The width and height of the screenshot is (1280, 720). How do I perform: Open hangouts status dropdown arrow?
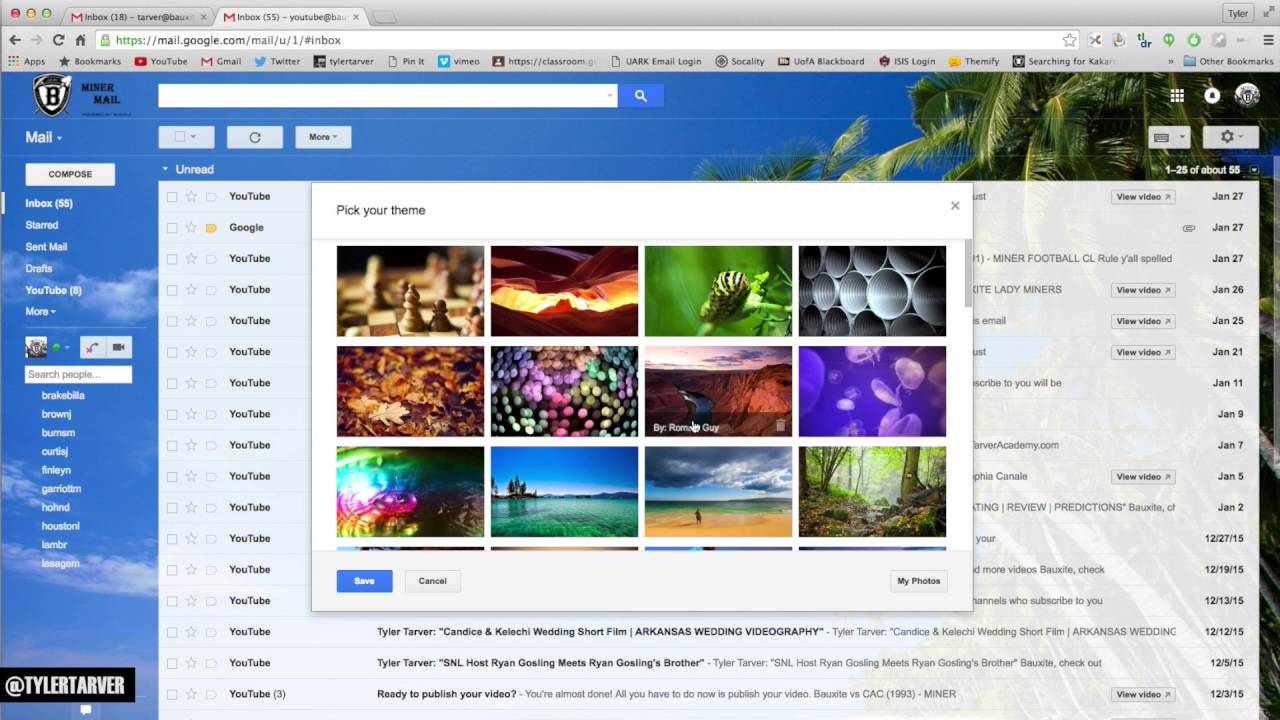coord(67,348)
